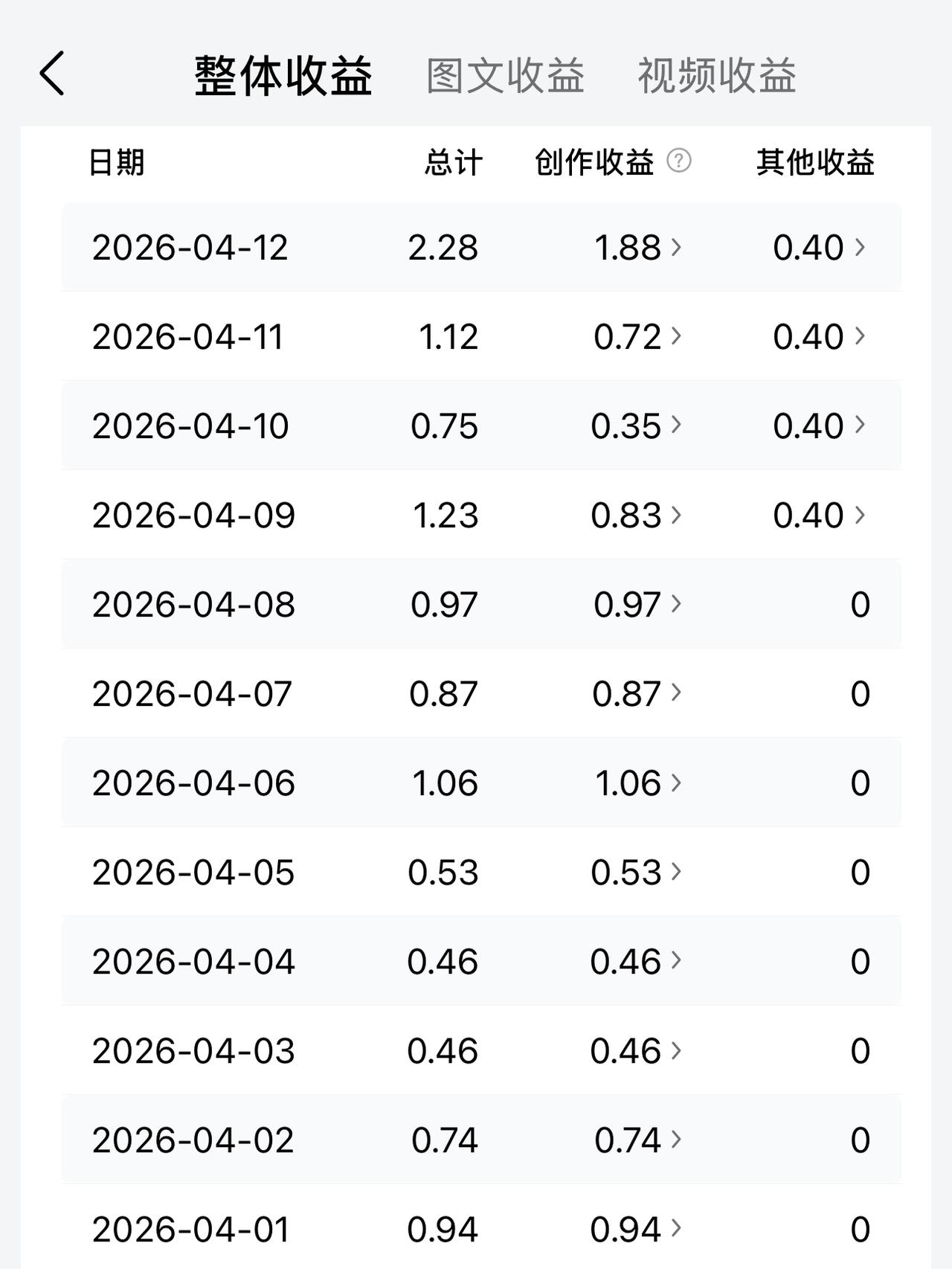Open 其他收益 0.40 details for 2026-04-09
The width and height of the screenshot is (952, 1269).
(x=819, y=515)
